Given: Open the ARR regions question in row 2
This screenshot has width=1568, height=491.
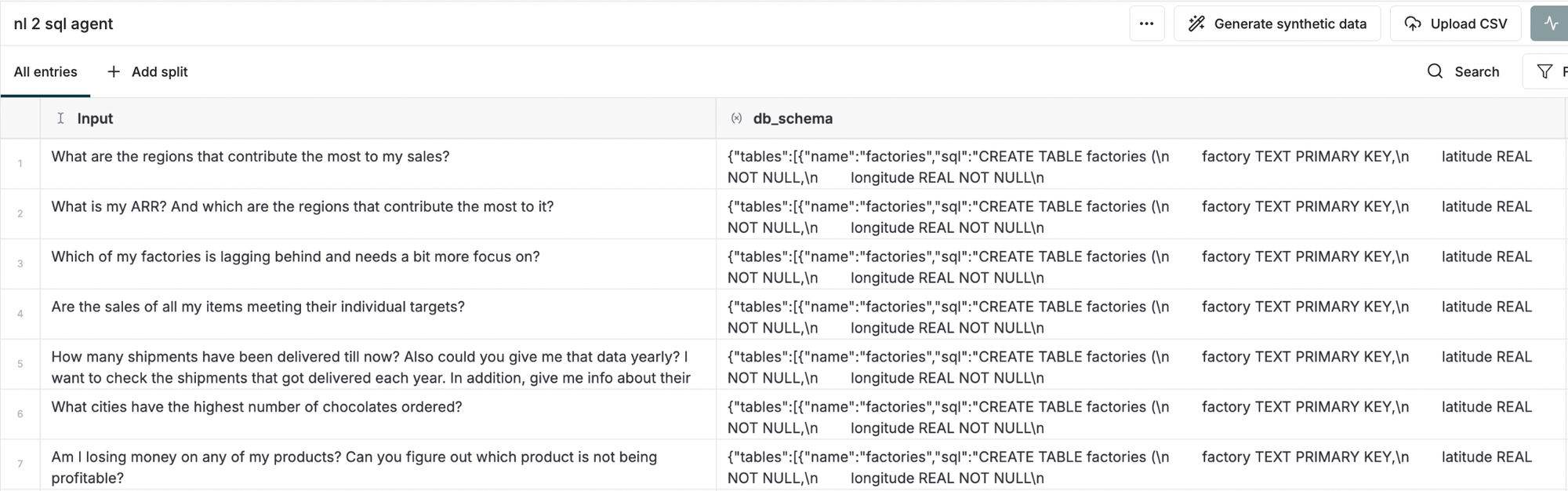Looking at the screenshot, I should coord(303,207).
